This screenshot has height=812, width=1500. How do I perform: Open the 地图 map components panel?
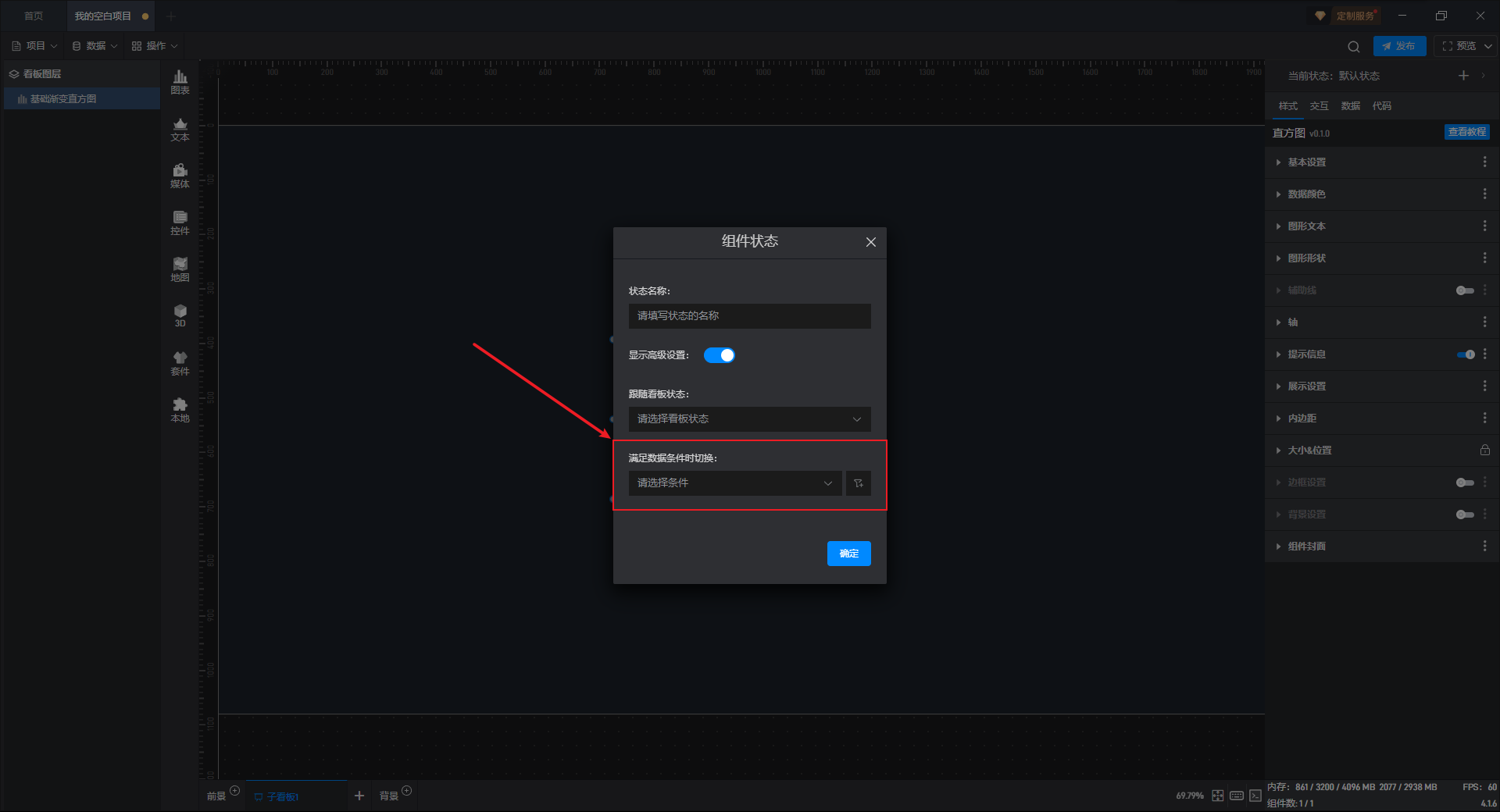(x=180, y=269)
